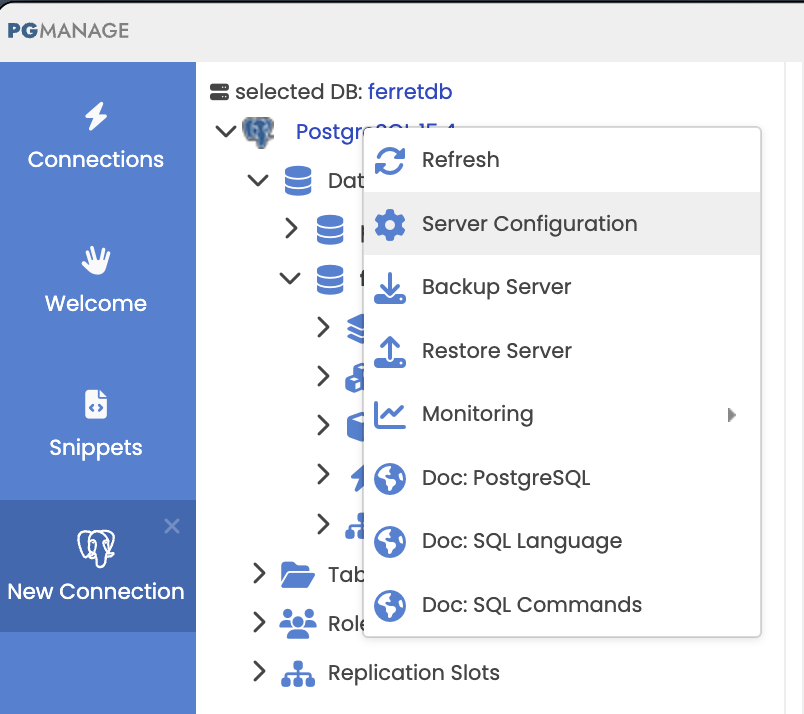Click the globe icon beside Doc: PostgreSQL

pos(390,478)
